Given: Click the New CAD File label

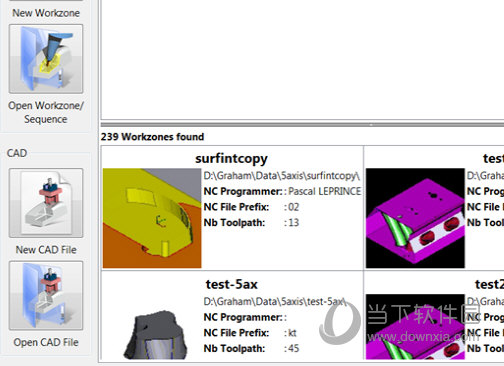Looking at the screenshot, I should pyautogui.click(x=46, y=250).
